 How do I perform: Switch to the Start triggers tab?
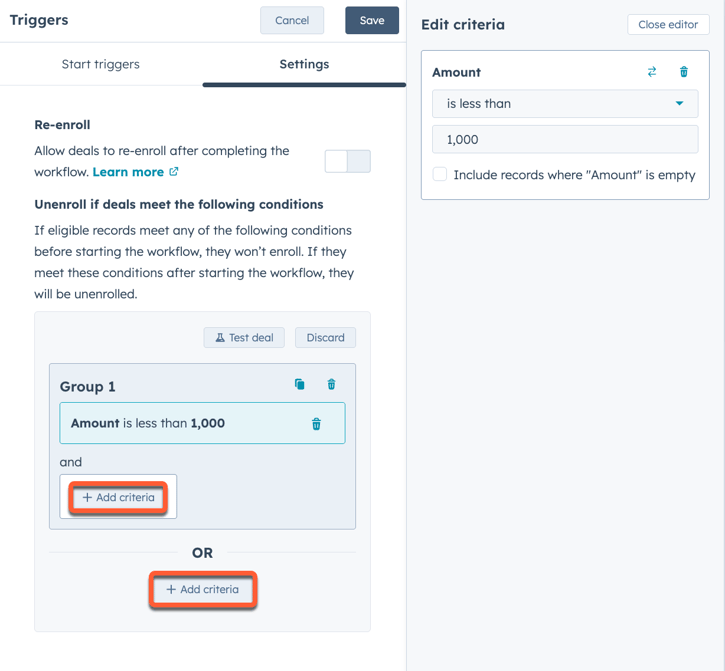(x=101, y=64)
